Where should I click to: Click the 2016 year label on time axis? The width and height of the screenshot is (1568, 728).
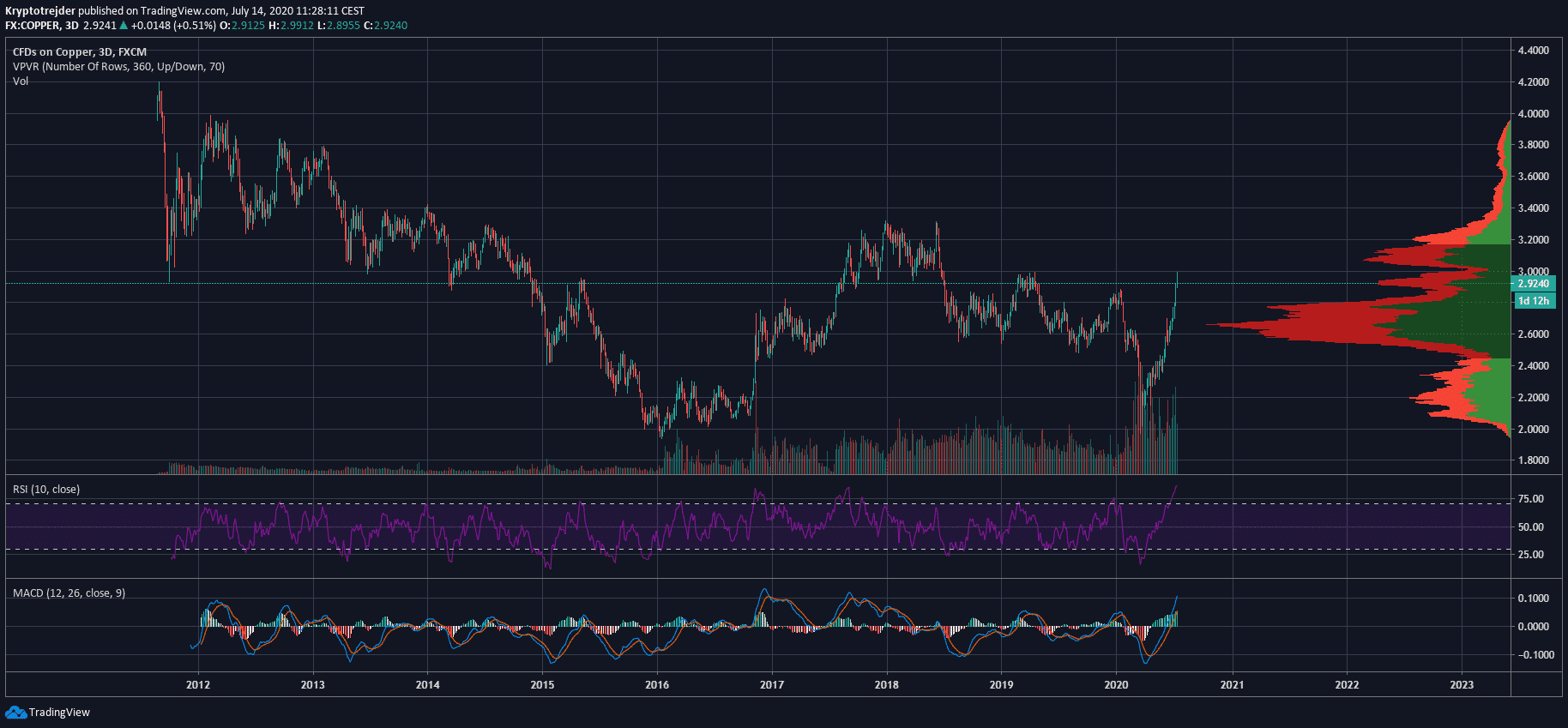657,684
